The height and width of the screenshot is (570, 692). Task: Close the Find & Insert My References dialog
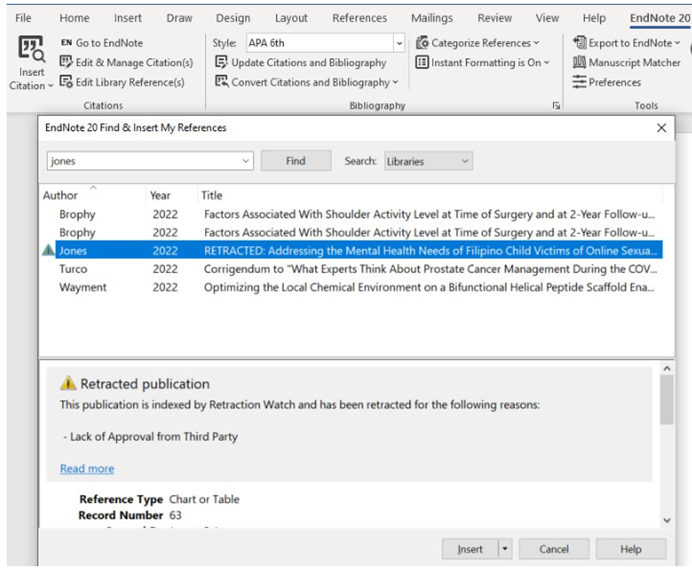(661, 128)
